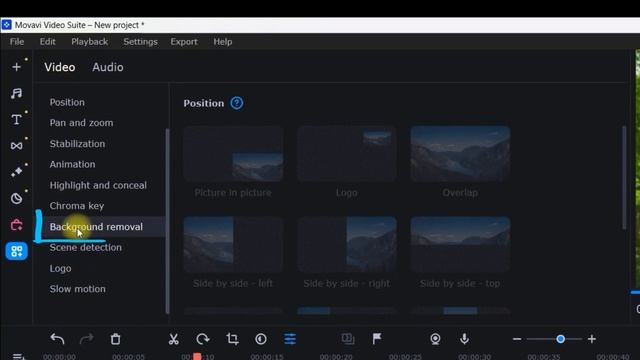Viewport: 640px width, 360px height.
Task: Choose Side by side - right preset
Action: click(347, 244)
